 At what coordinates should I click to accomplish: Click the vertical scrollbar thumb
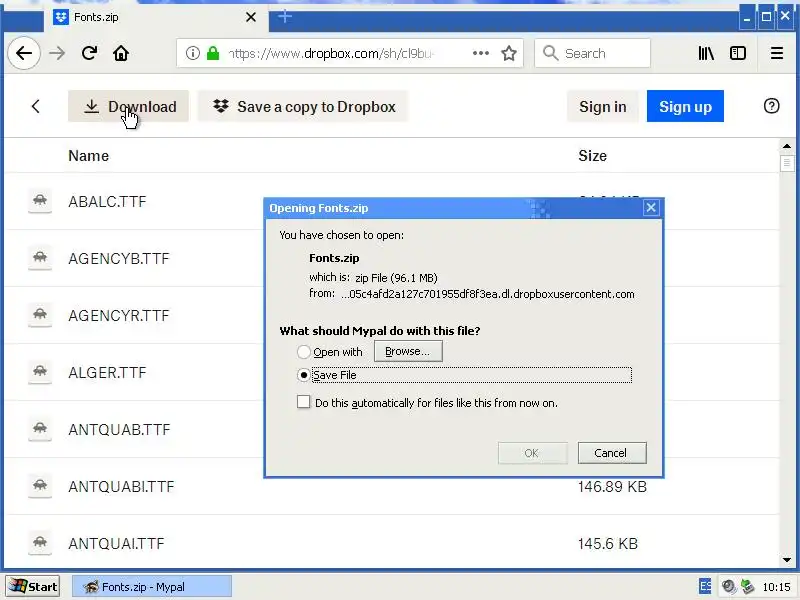tap(787, 164)
